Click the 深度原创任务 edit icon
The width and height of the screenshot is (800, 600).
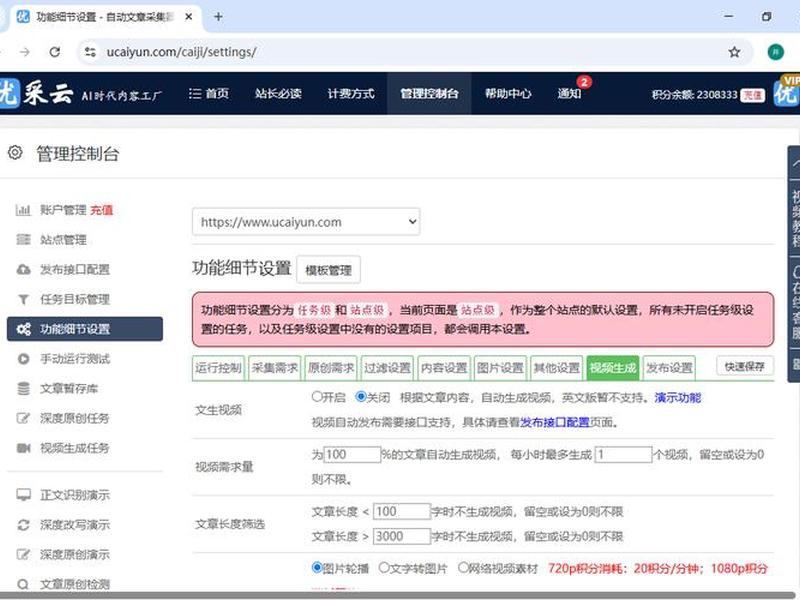[23, 418]
